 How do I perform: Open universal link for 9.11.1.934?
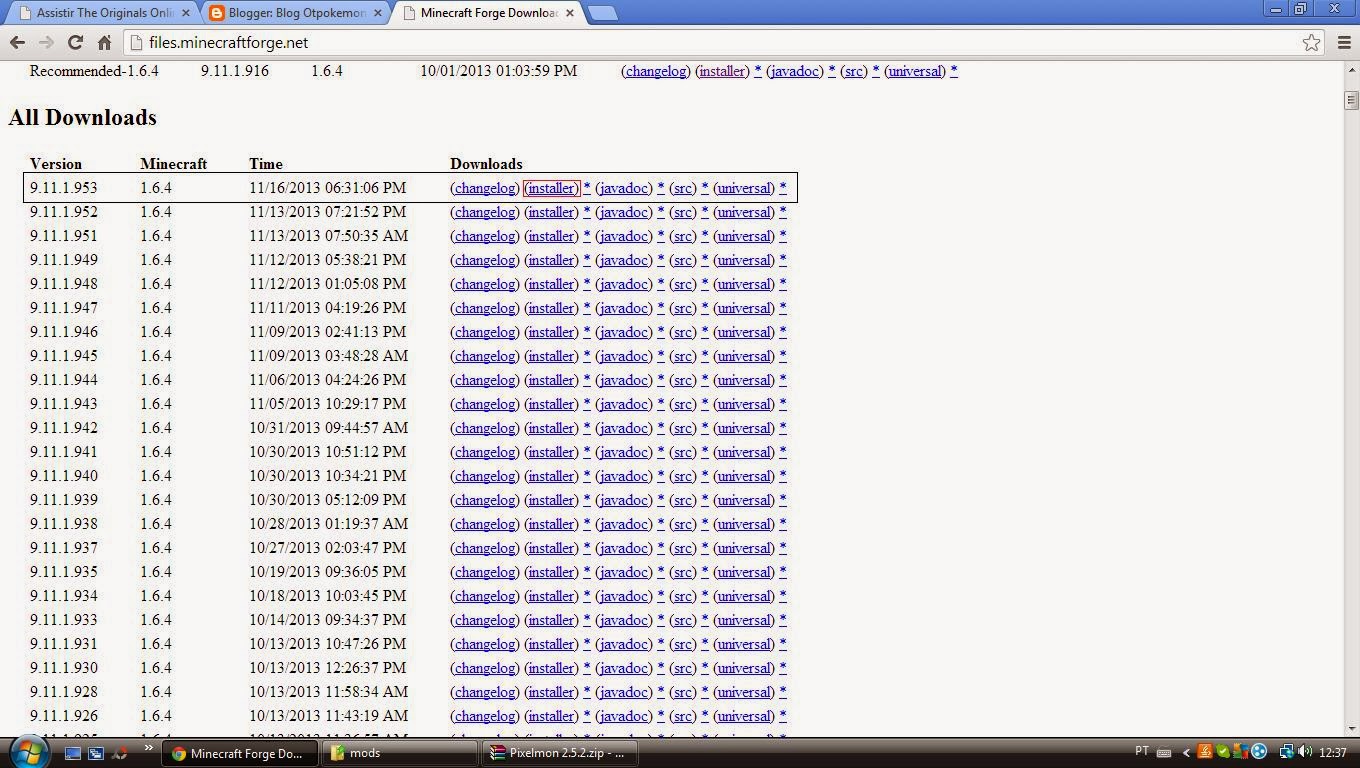pyautogui.click(x=744, y=596)
